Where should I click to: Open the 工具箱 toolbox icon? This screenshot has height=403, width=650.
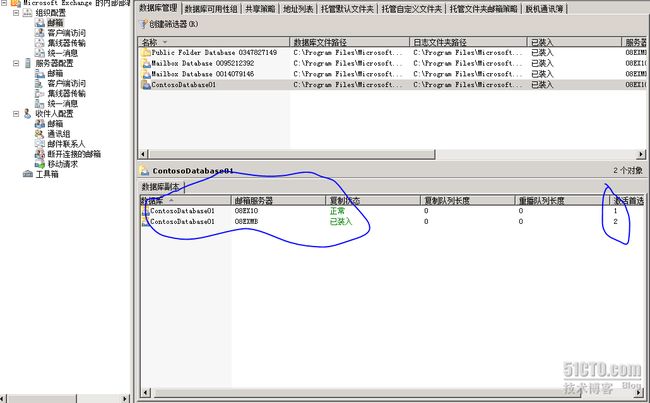pyautogui.click(x=27, y=174)
